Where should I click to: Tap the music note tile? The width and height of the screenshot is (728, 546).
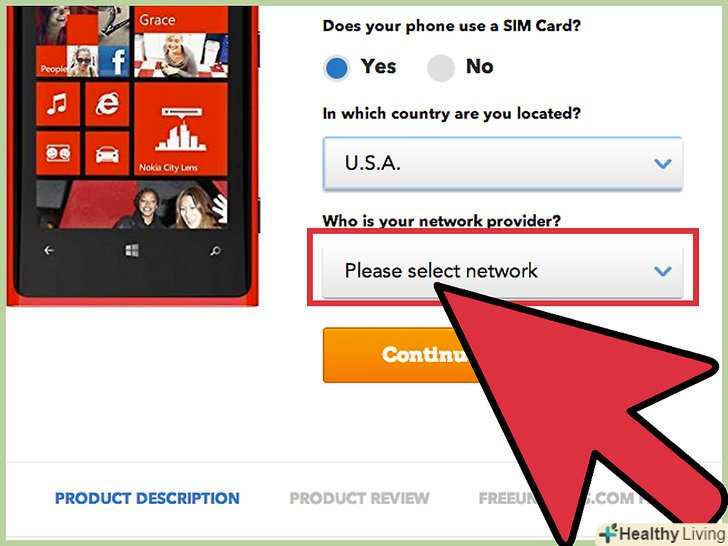coord(58,104)
